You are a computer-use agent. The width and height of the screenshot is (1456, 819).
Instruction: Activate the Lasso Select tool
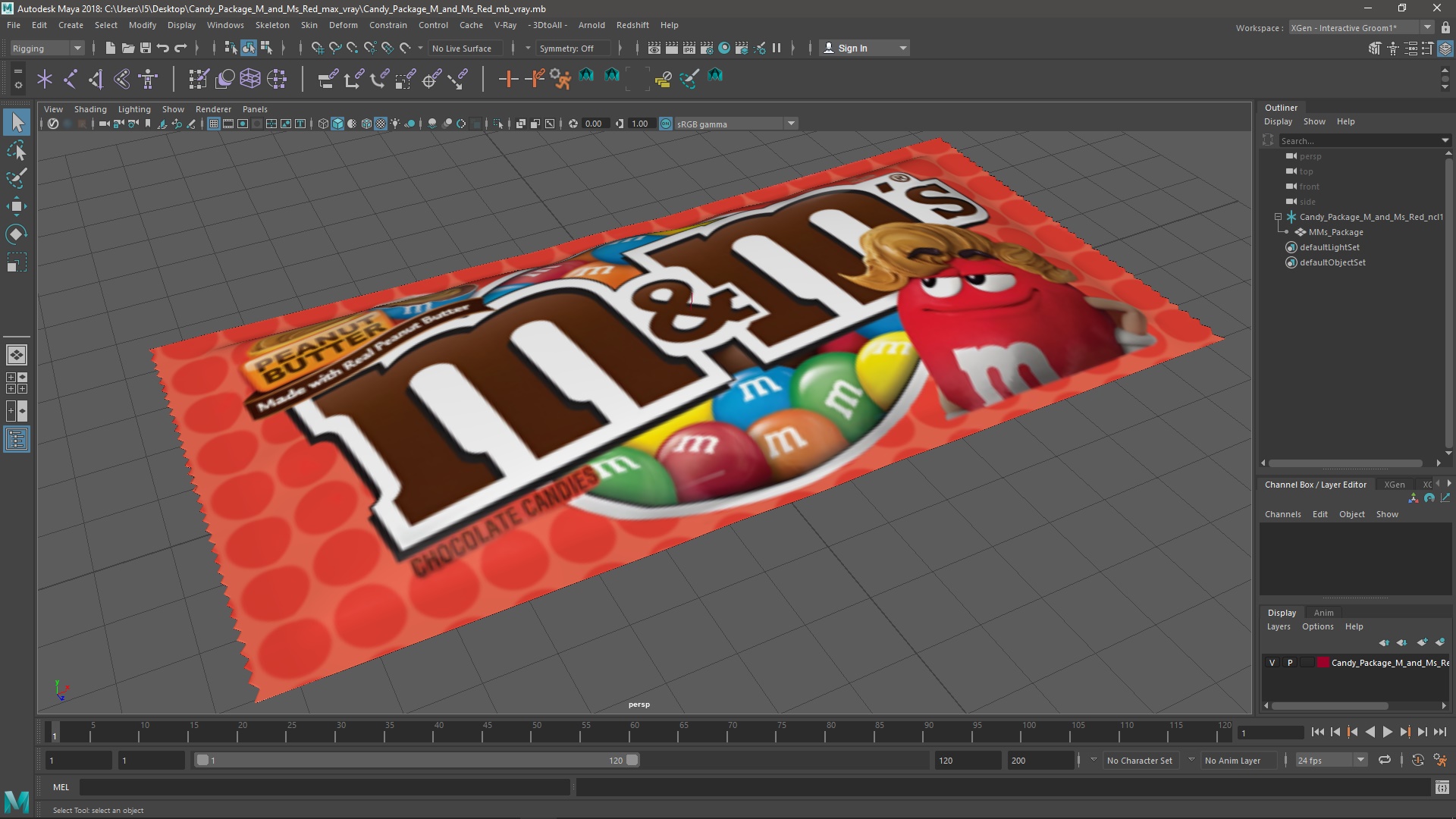[x=17, y=151]
